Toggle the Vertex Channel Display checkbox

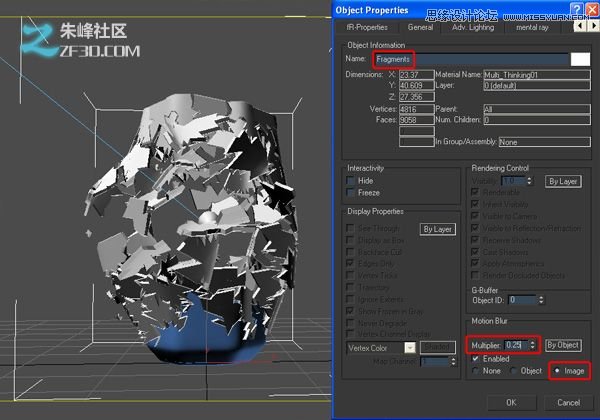pos(350,334)
